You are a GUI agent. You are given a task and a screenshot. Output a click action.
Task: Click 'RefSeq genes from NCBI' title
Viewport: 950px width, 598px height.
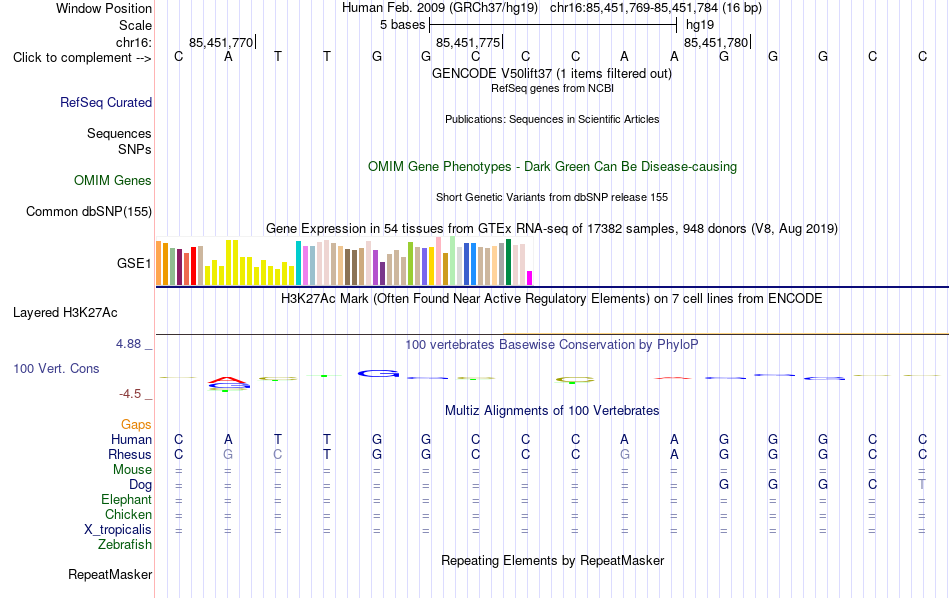click(x=553, y=88)
